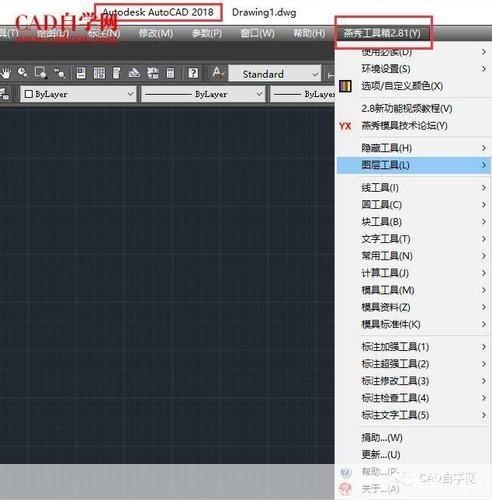Image resolution: width=492 pixels, height=500 pixels.
Task: Open the 标注检查工具(4) submenu
Action: tap(413, 398)
